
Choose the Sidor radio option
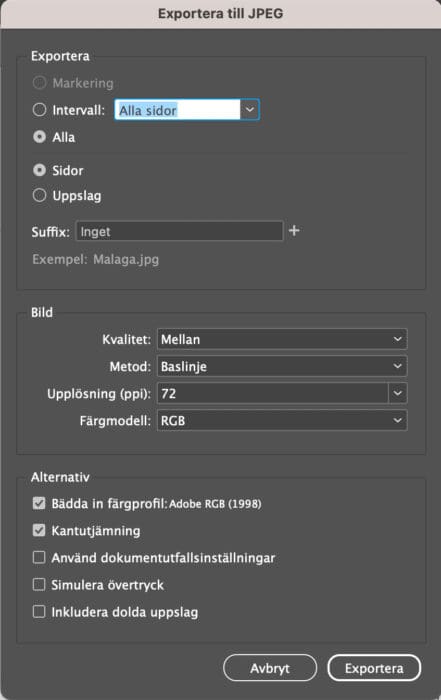pyautogui.click(x=39, y=170)
